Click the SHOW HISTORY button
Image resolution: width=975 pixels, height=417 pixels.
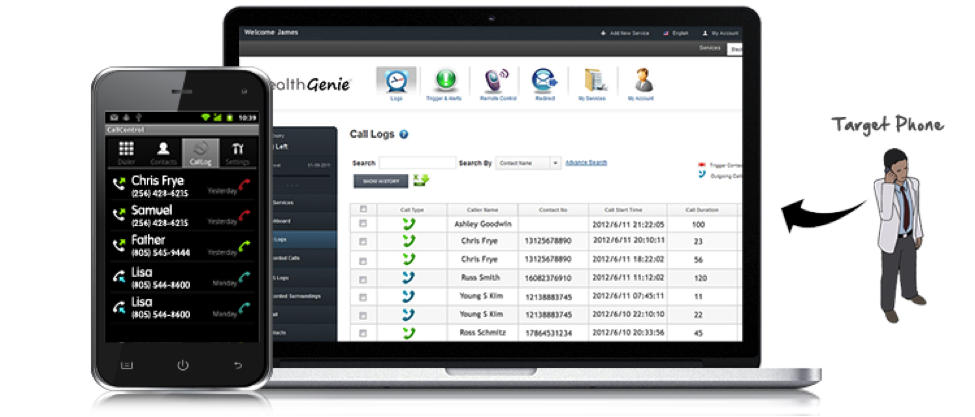(381, 181)
